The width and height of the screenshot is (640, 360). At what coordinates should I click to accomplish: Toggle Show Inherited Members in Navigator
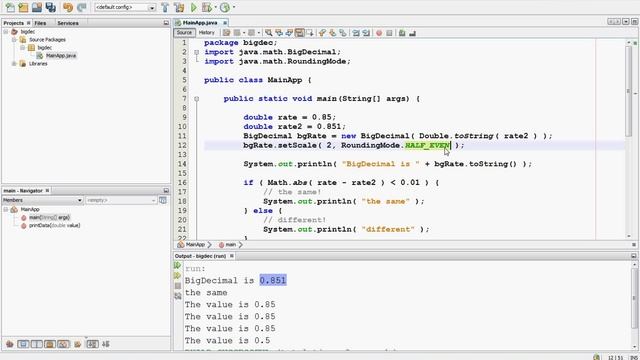click(x=10, y=344)
